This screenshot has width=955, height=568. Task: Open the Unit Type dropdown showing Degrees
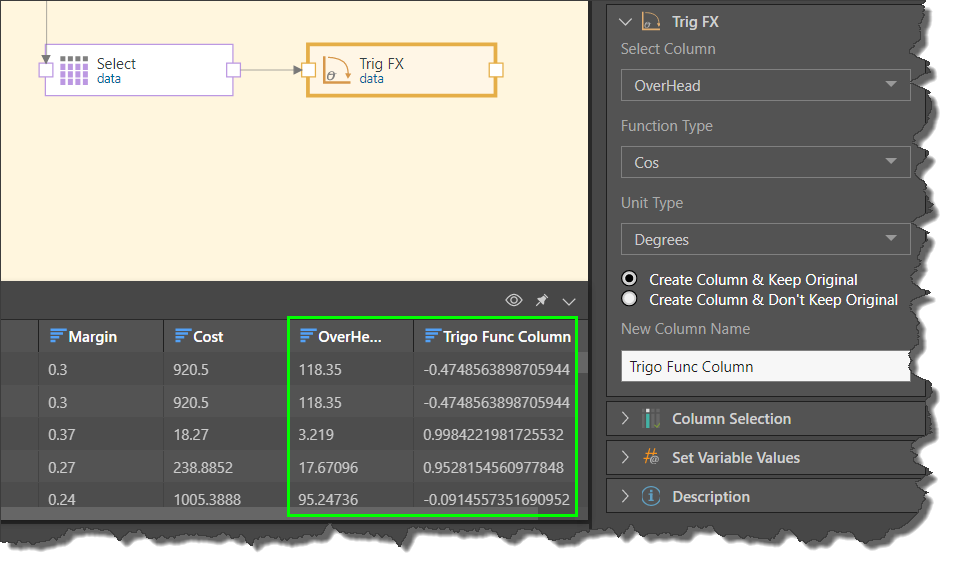tap(765, 240)
